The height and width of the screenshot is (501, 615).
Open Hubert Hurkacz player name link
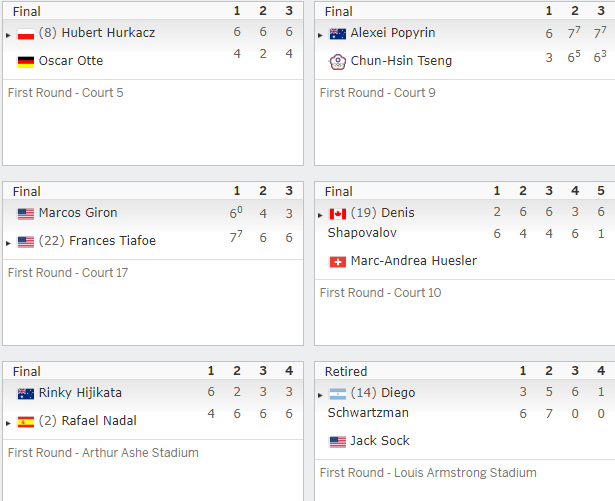[x=108, y=33]
